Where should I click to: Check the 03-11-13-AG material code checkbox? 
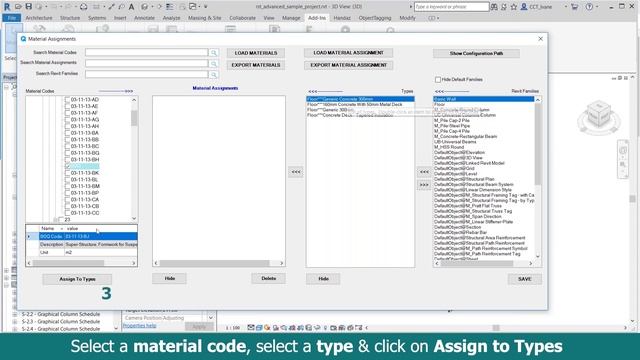click(67, 120)
